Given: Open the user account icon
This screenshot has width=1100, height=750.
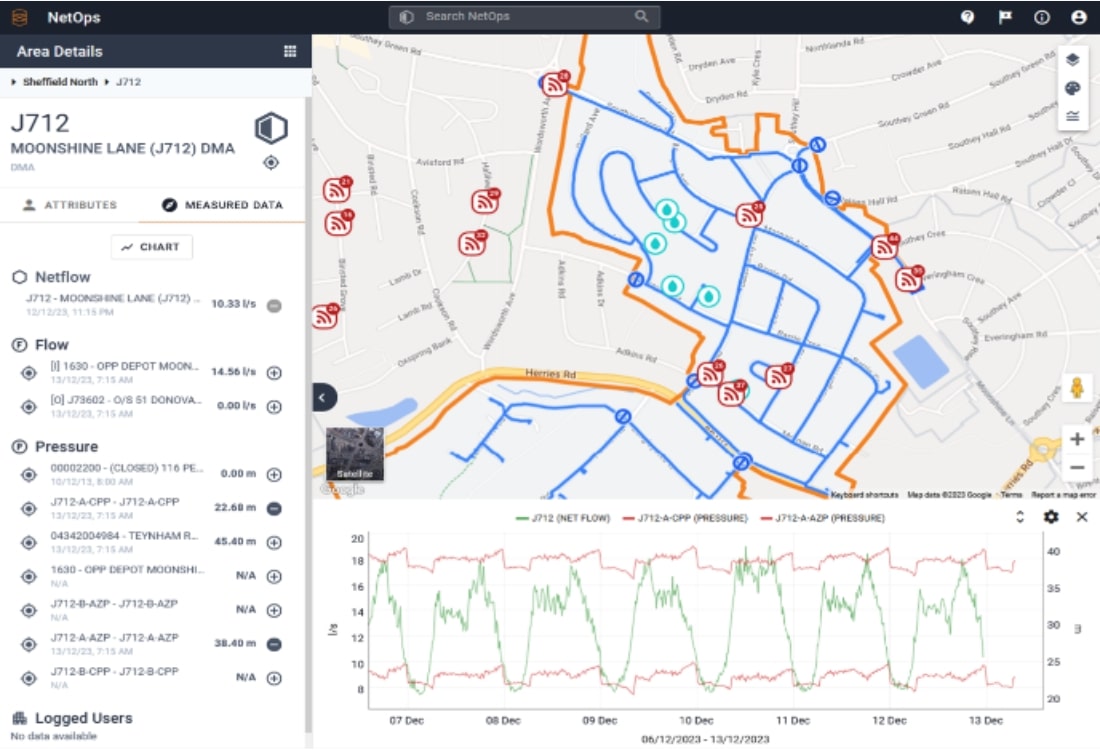Looking at the screenshot, I should click(x=1079, y=17).
